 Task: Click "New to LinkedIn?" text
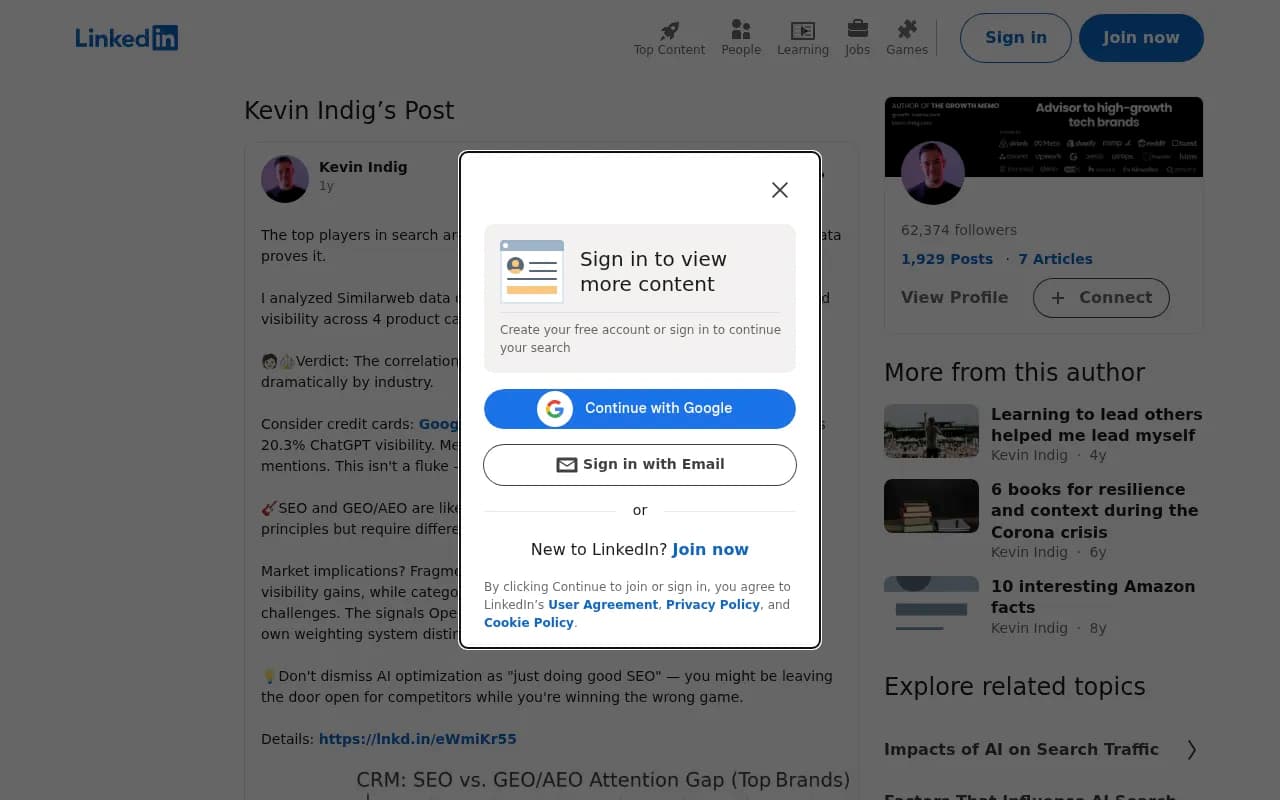[599, 549]
